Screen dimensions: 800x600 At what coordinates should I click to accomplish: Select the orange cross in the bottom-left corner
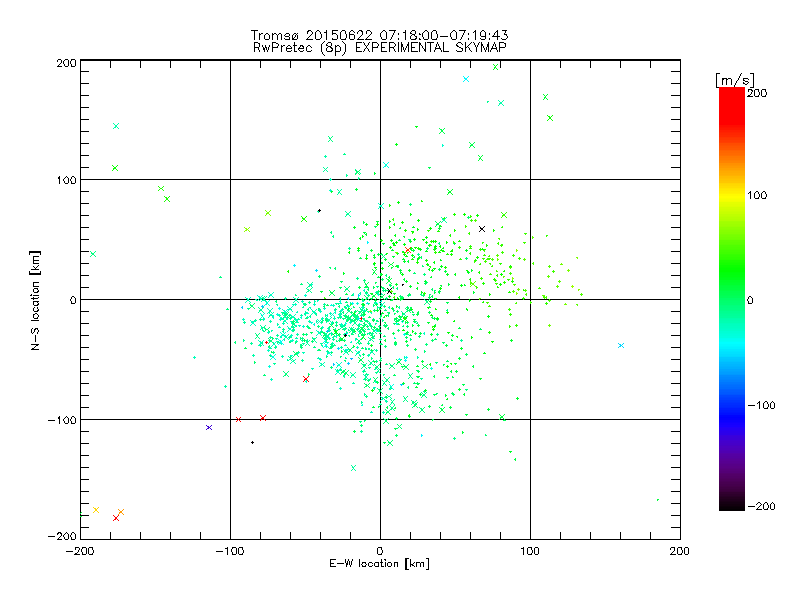pyautogui.click(x=121, y=512)
